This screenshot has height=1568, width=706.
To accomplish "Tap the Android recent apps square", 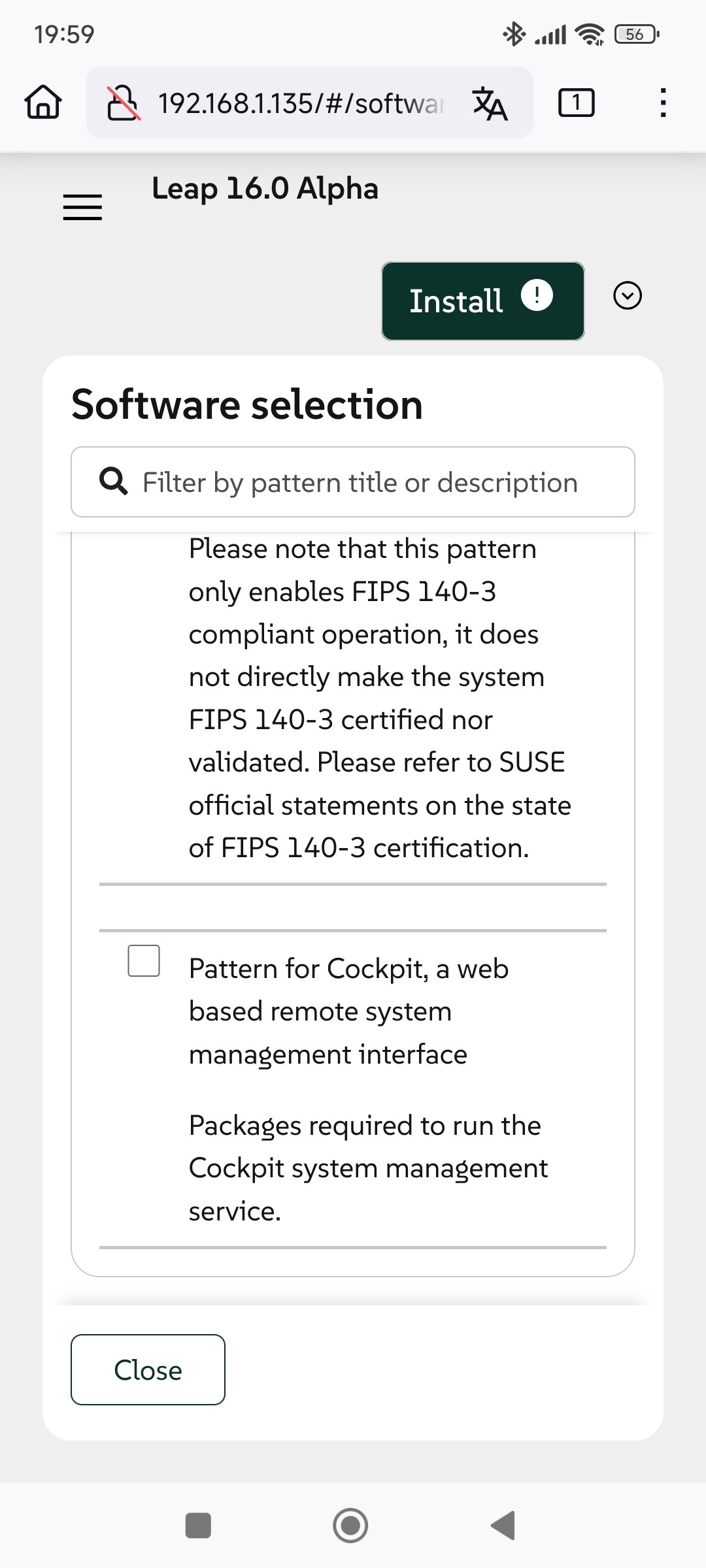I will [198, 1526].
